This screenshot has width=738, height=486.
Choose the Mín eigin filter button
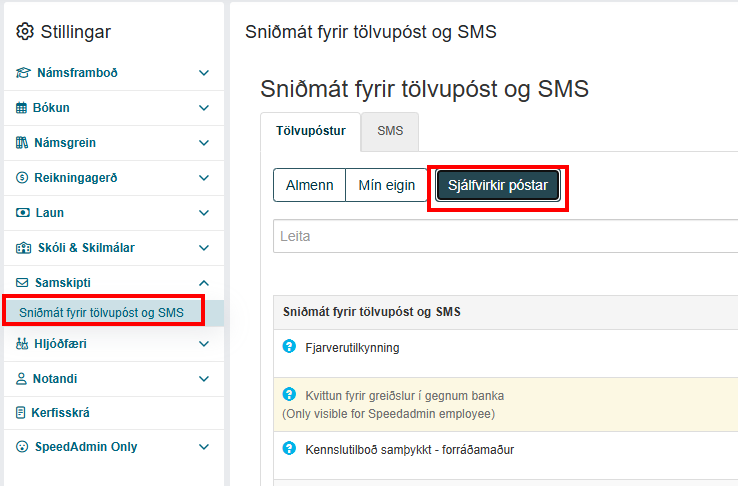(x=386, y=185)
